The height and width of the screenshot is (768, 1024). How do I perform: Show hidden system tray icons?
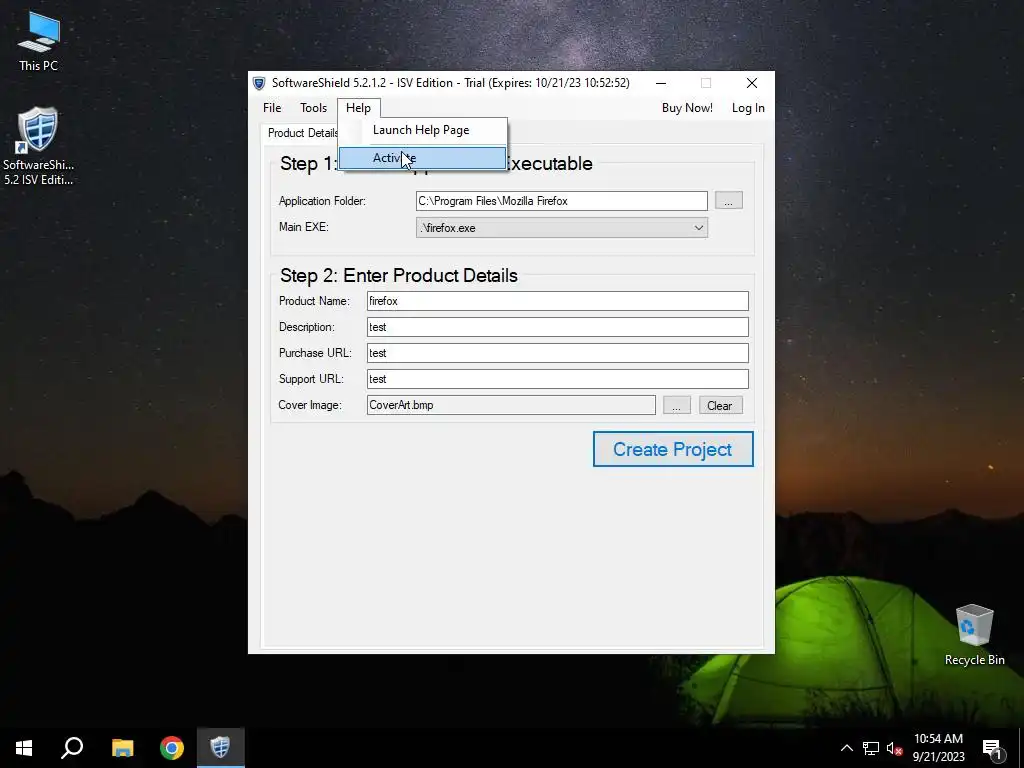click(846, 748)
